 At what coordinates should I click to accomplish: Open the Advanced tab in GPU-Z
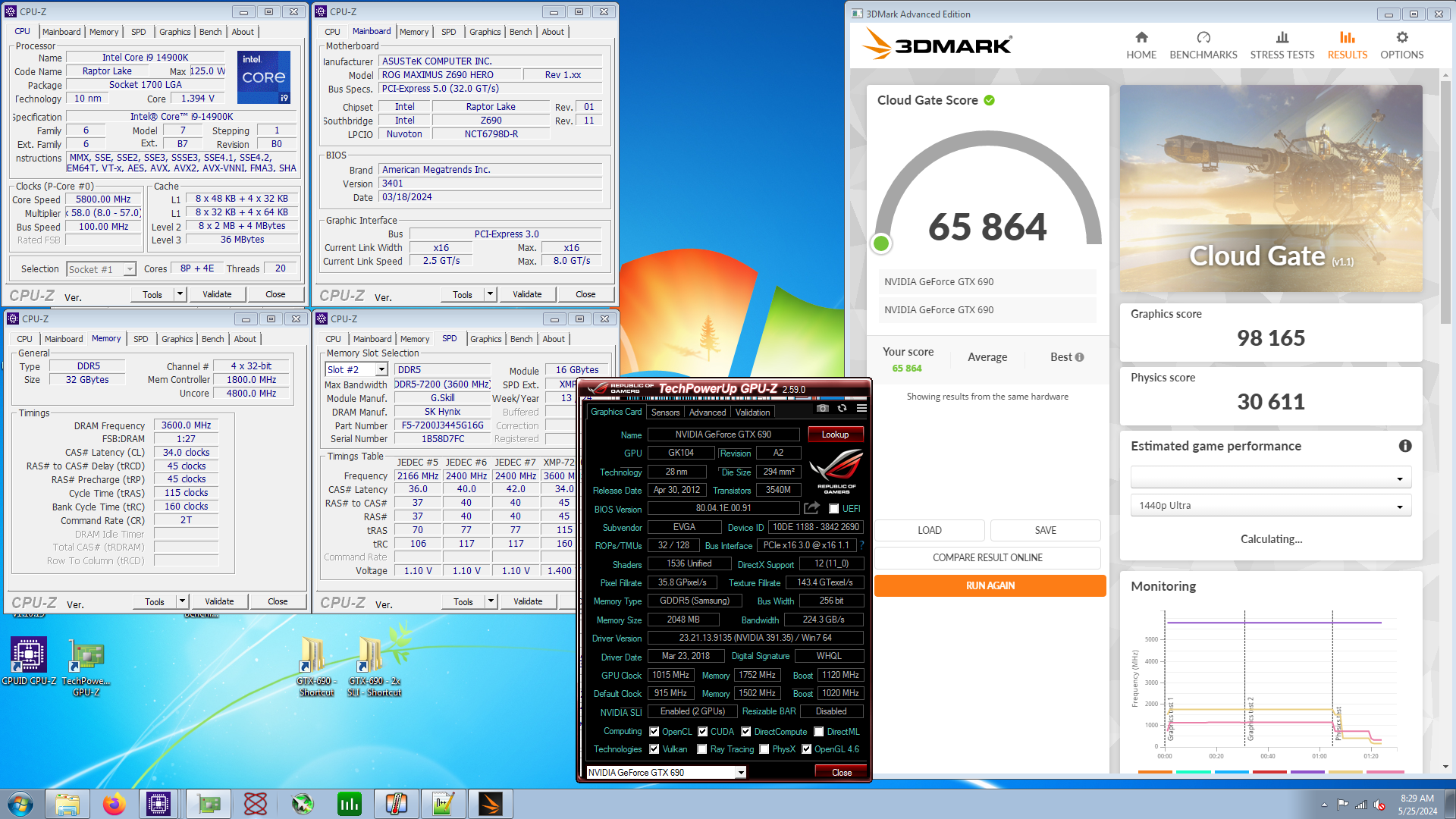pyautogui.click(x=708, y=413)
